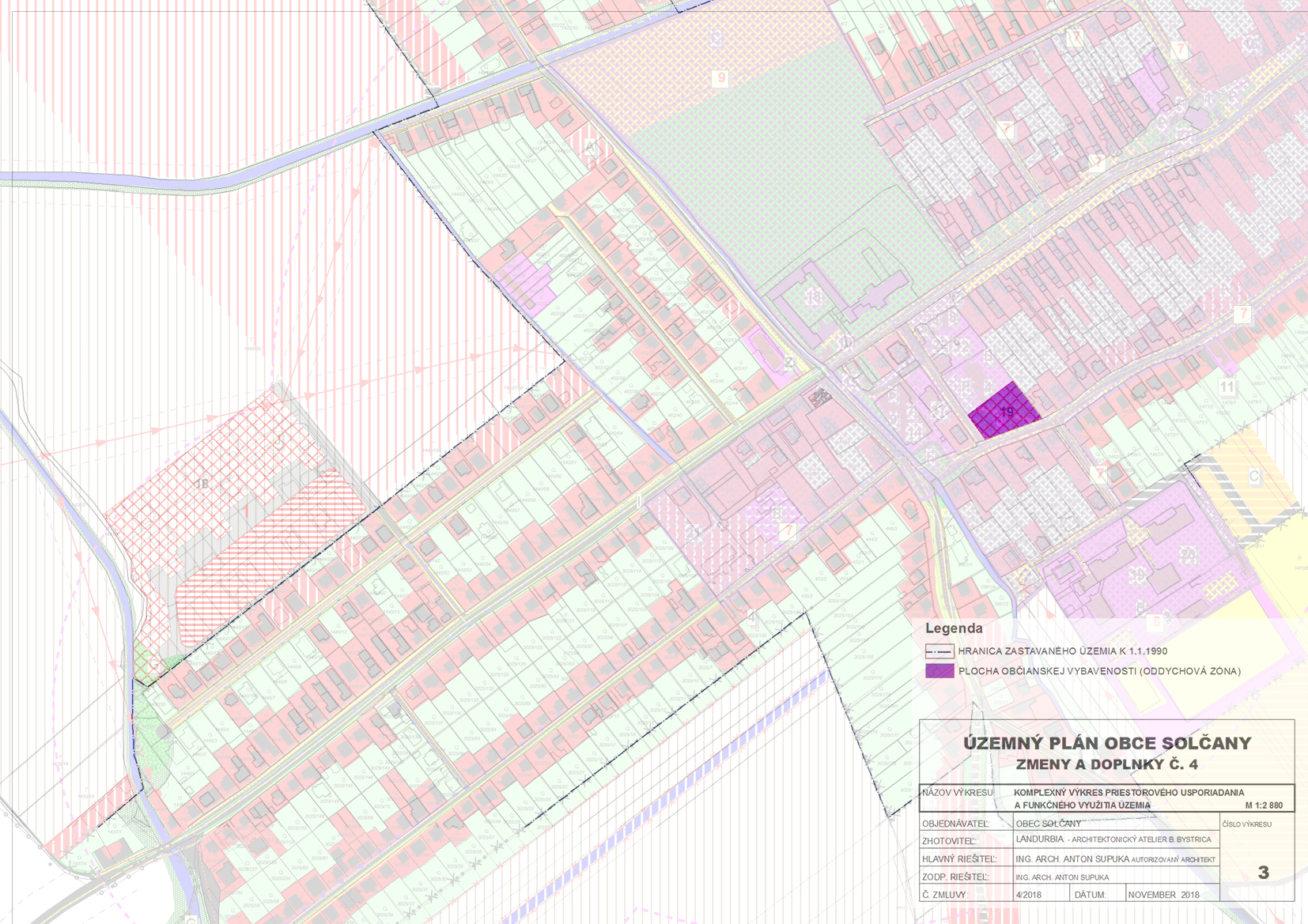Click the 'OBEC SOLČANY' client cell
Viewport: 1308px width, 924px height.
pos(1048,824)
